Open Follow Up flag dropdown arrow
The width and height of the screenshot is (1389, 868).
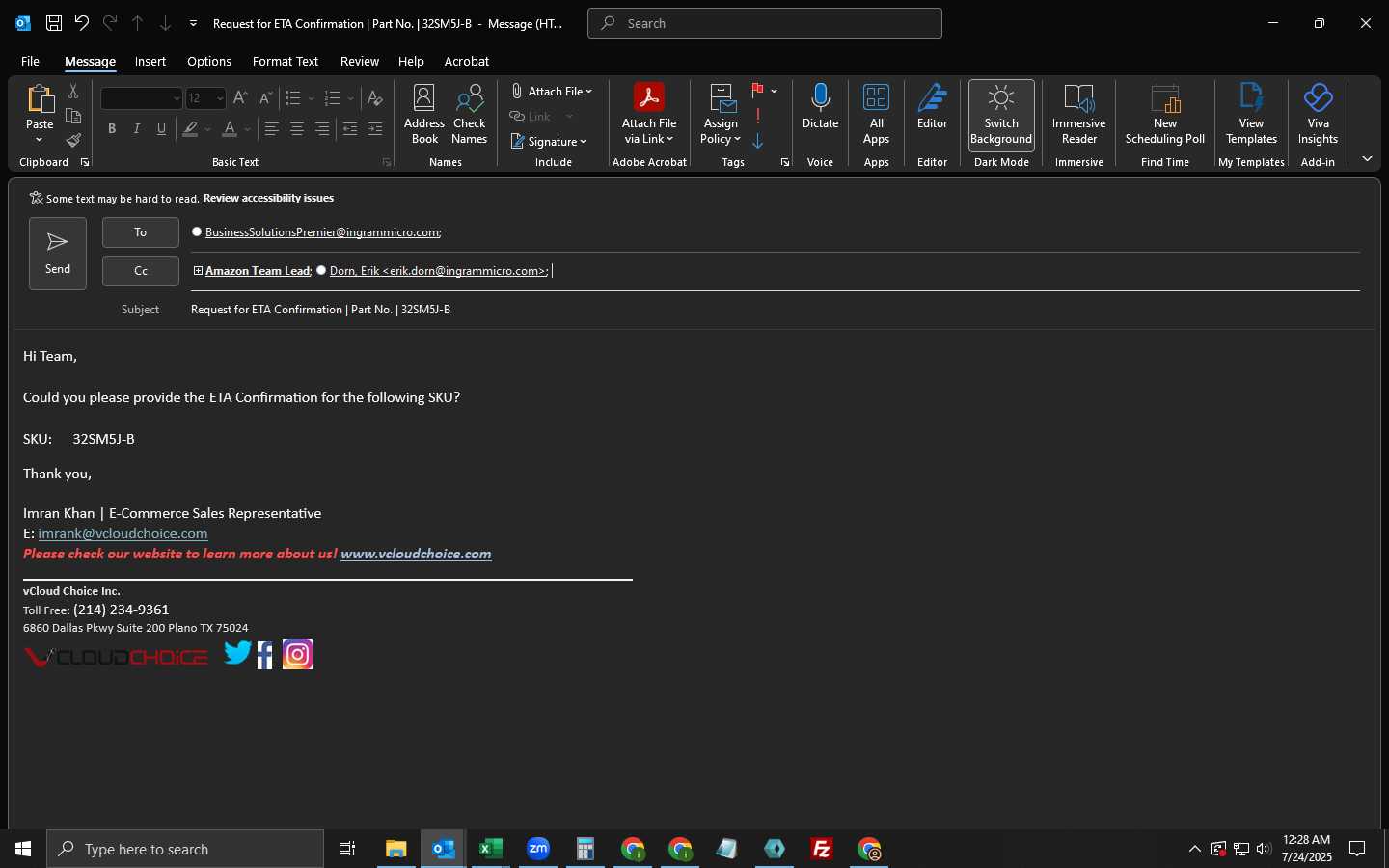[774, 91]
